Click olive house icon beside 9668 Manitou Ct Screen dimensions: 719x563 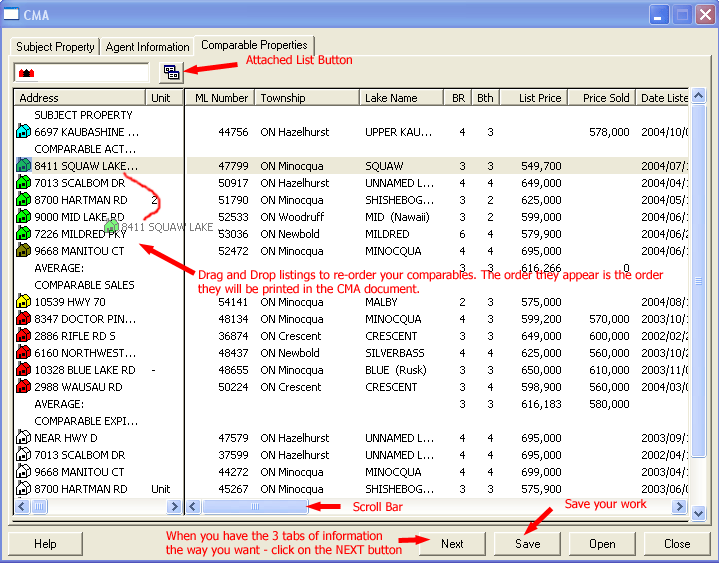point(24,251)
